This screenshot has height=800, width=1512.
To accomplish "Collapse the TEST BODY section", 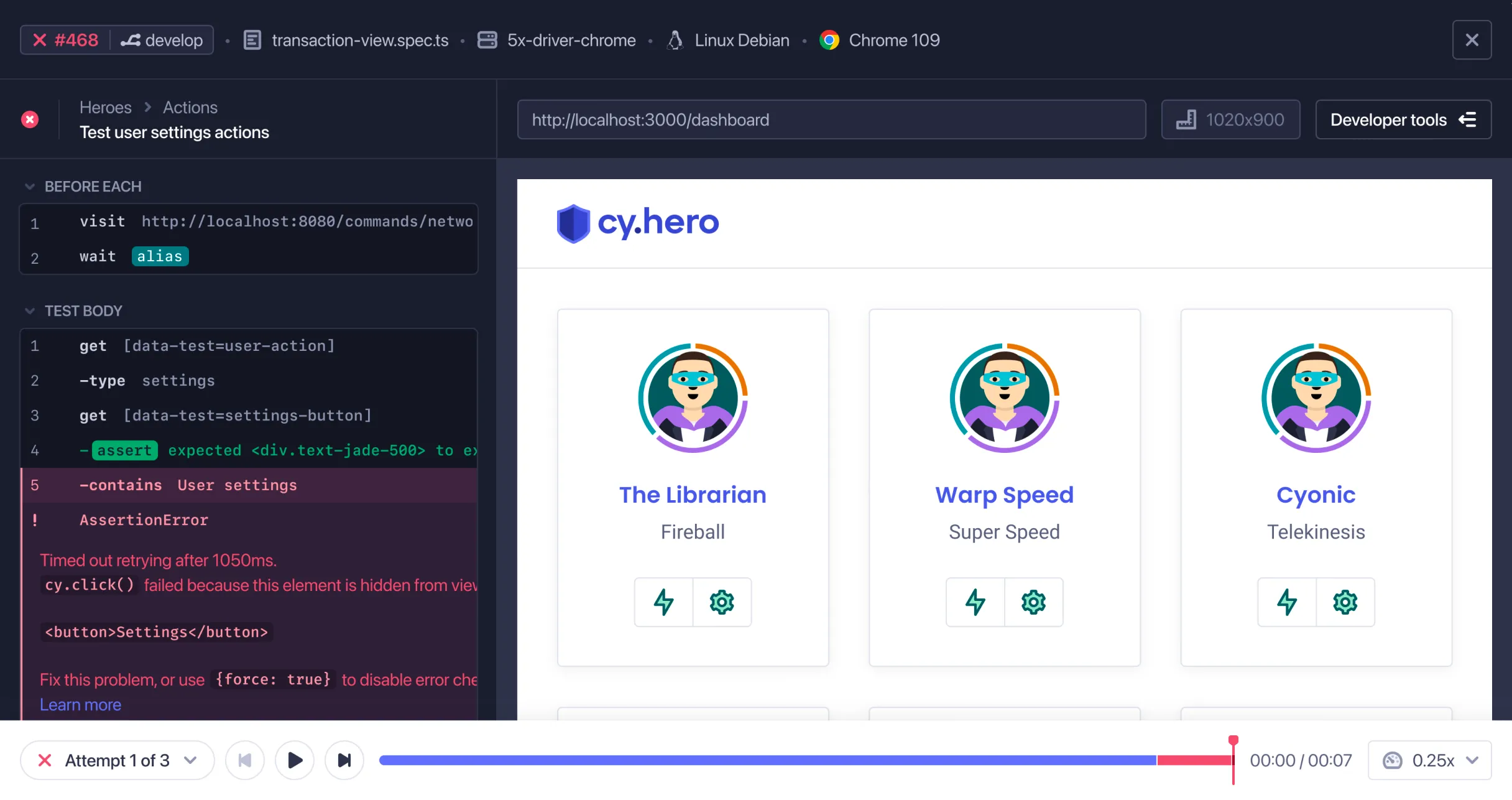I will [29, 311].
